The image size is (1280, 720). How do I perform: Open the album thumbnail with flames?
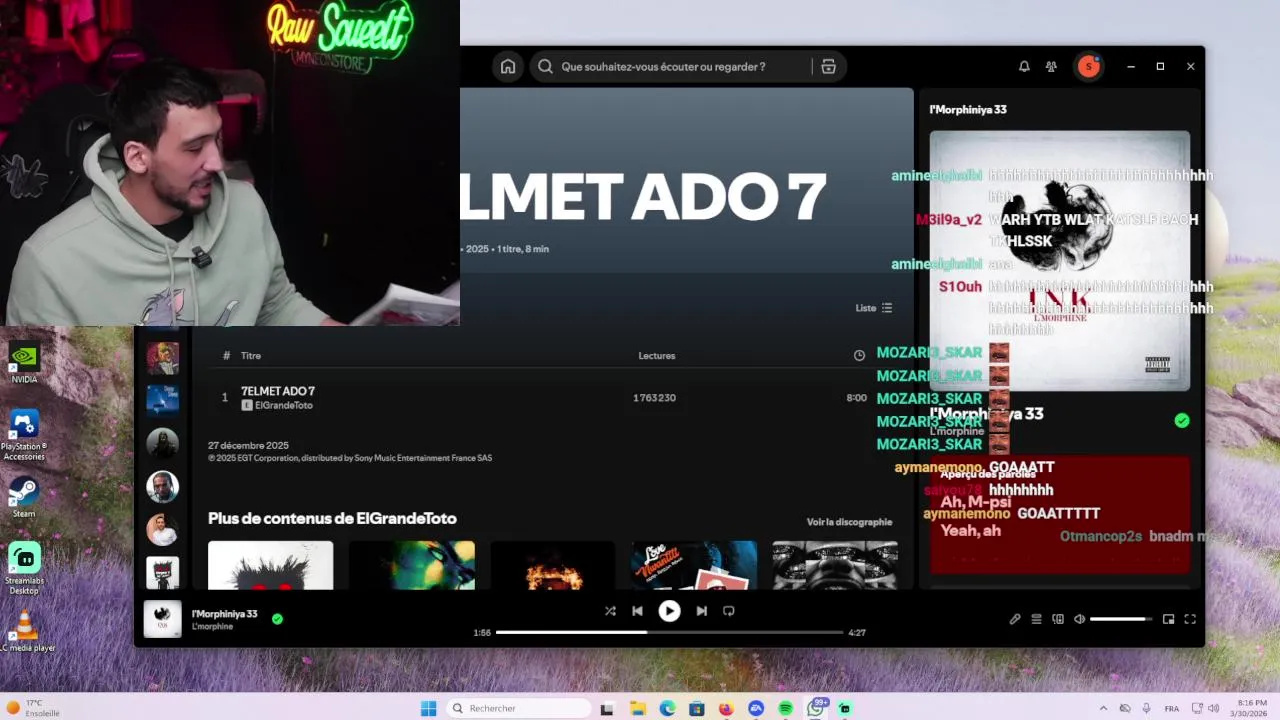coord(553,565)
